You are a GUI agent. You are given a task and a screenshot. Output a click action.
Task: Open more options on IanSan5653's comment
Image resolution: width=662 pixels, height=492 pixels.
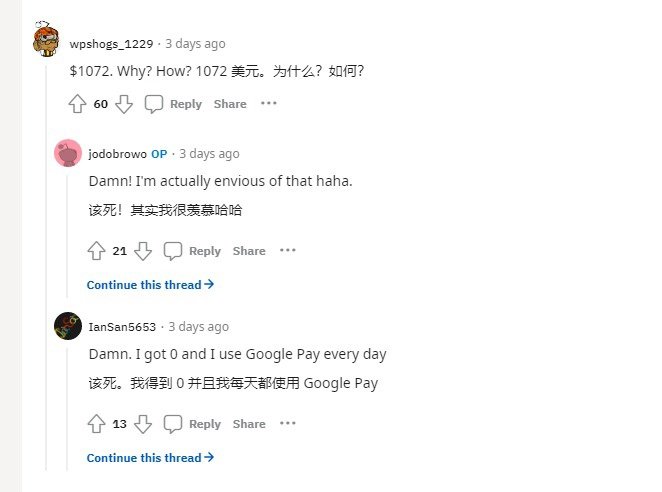click(288, 424)
